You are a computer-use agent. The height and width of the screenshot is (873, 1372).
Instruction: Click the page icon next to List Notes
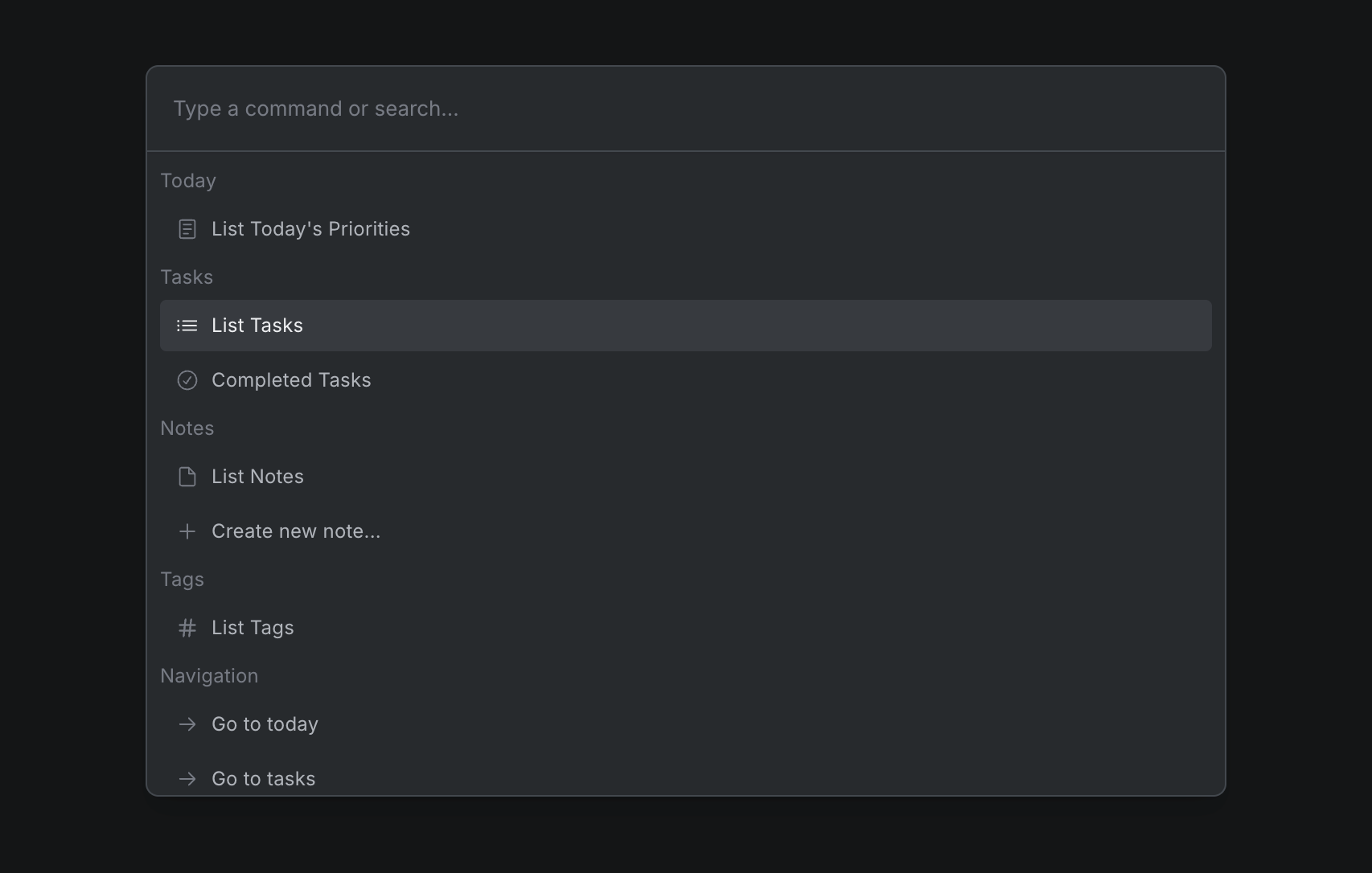click(187, 477)
